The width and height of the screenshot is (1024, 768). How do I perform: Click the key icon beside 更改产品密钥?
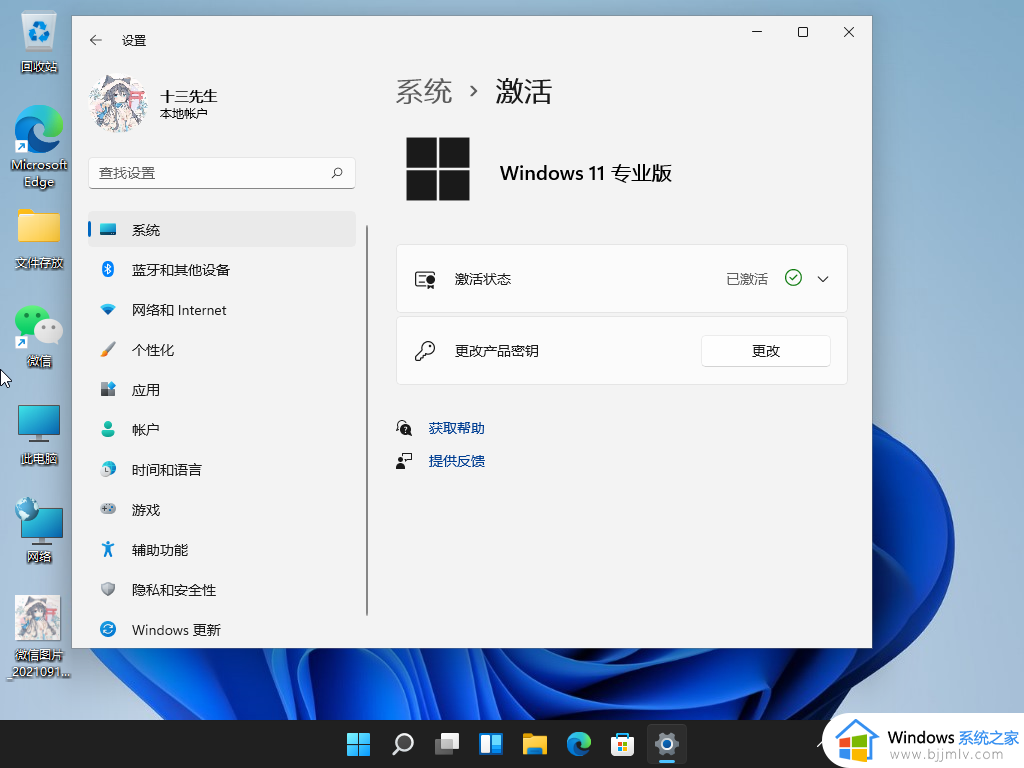click(x=424, y=351)
